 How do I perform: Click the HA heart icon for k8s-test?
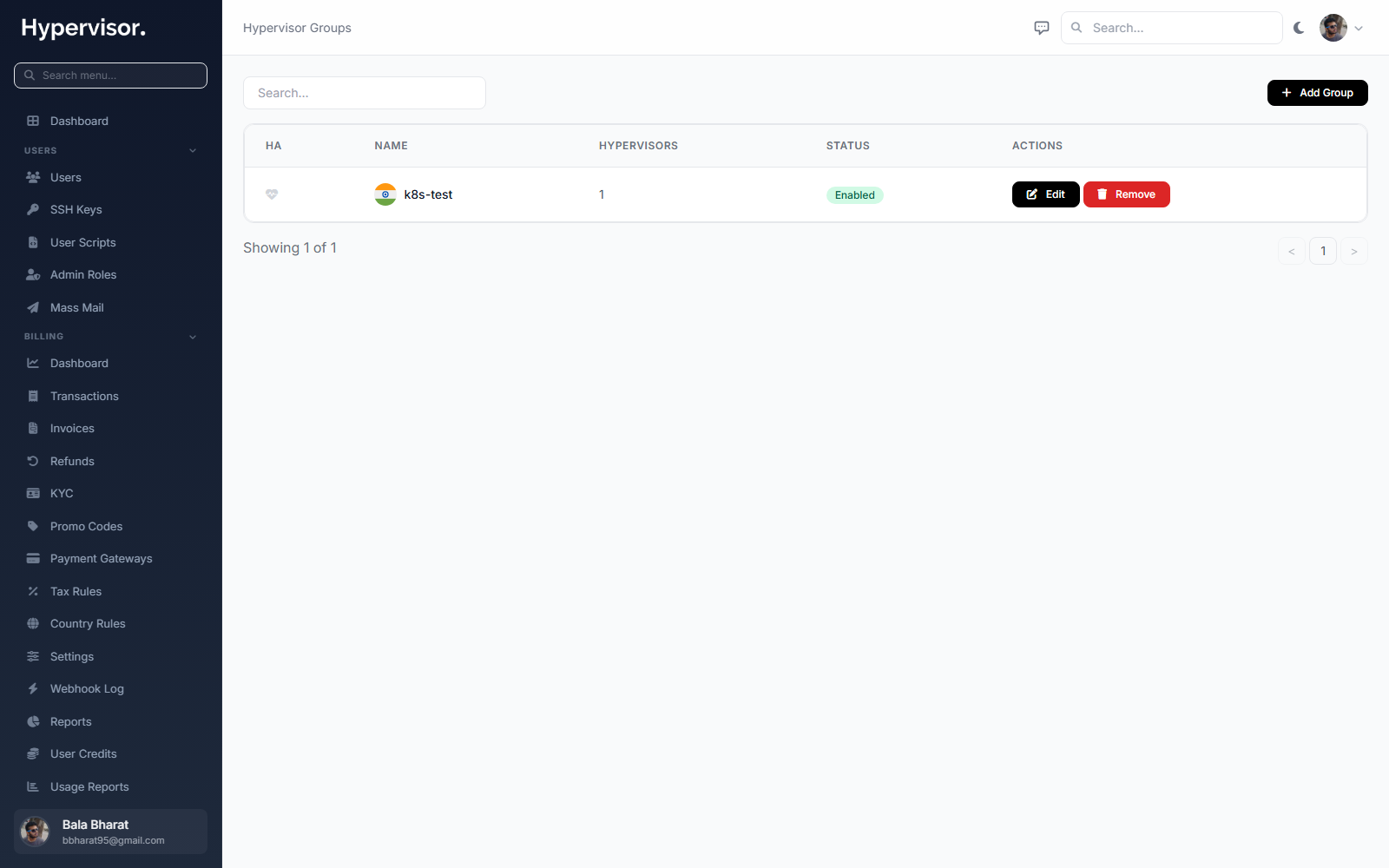272,194
